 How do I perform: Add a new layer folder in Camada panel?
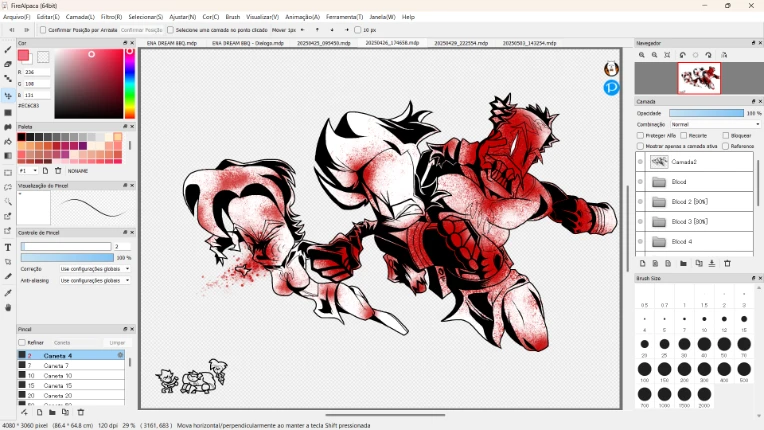tap(684, 264)
